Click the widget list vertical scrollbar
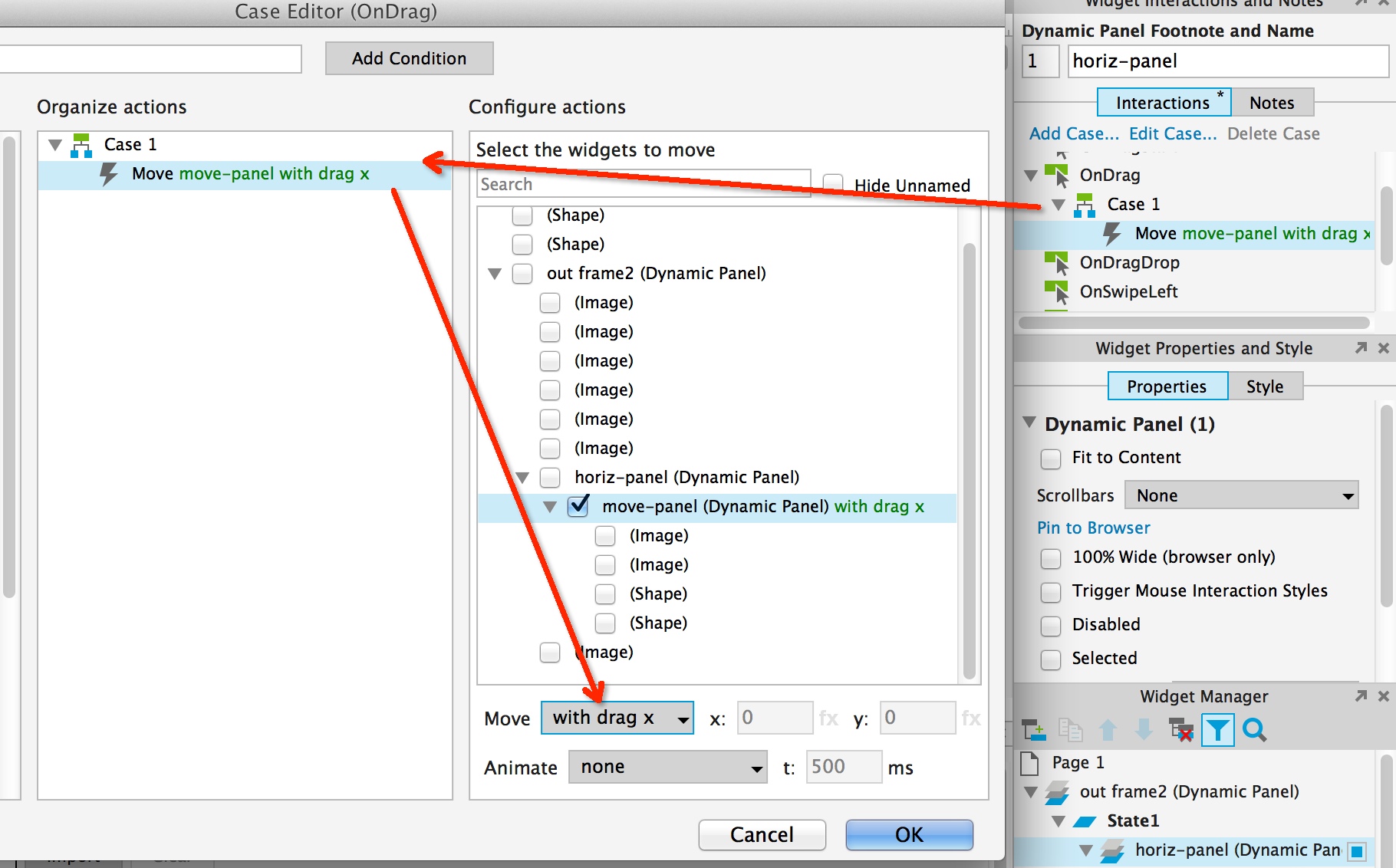This screenshot has width=1396, height=868. click(x=969, y=460)
